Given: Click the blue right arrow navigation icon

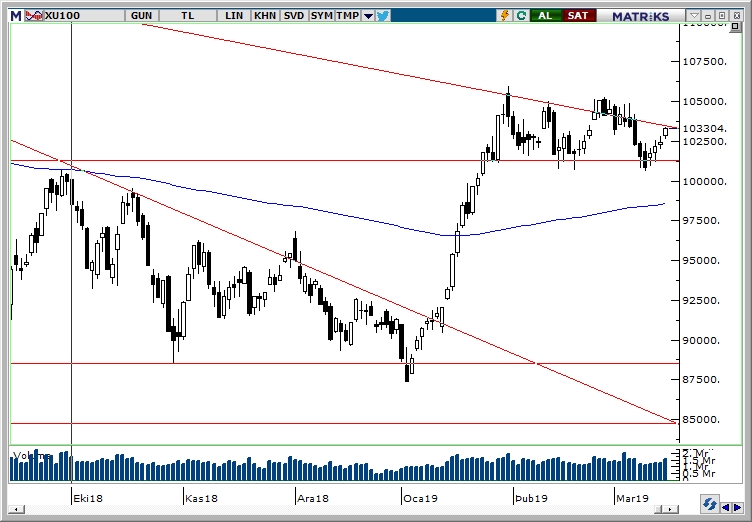Looking at the screenshot, I should [738, 507].
